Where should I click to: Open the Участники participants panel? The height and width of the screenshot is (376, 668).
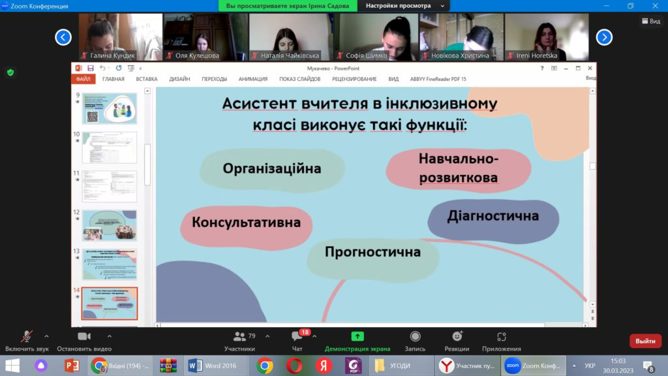coord(239,336)
